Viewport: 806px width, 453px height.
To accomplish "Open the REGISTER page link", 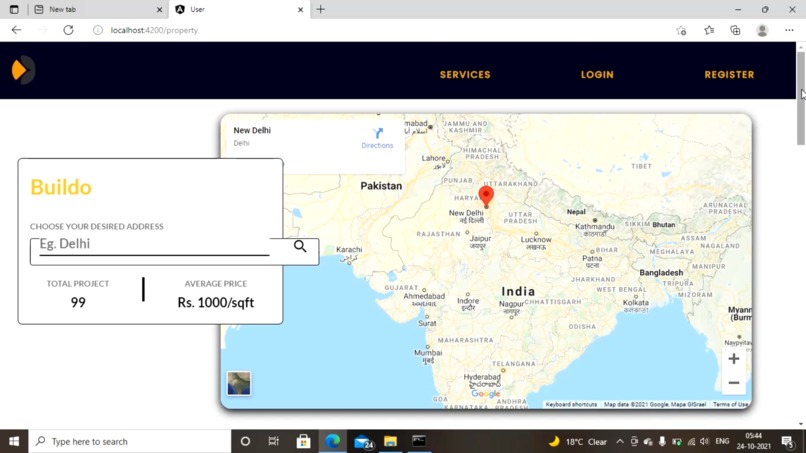I will point(729,75).
